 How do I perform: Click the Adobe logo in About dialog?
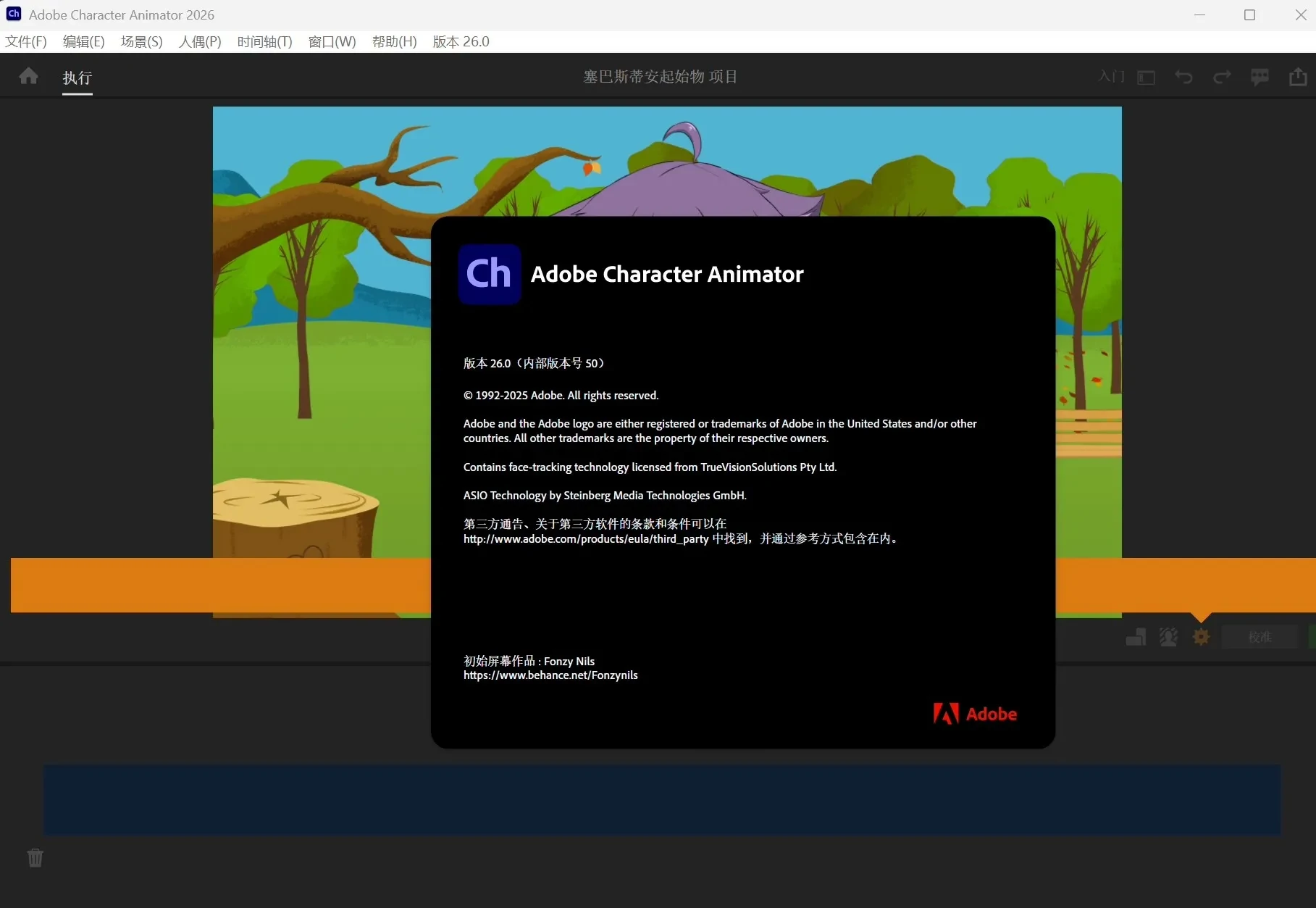pos(975,714)
